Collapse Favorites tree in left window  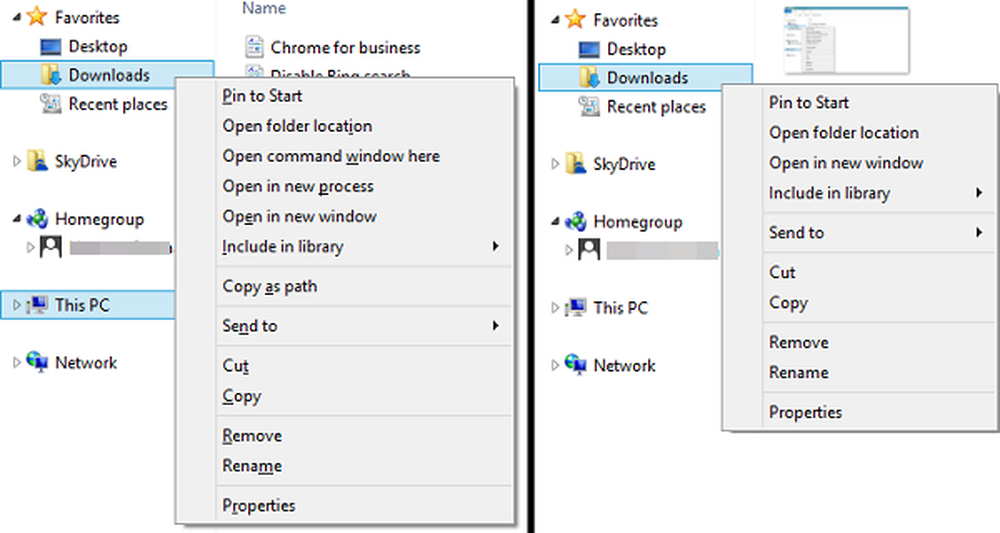coord(17,18)
